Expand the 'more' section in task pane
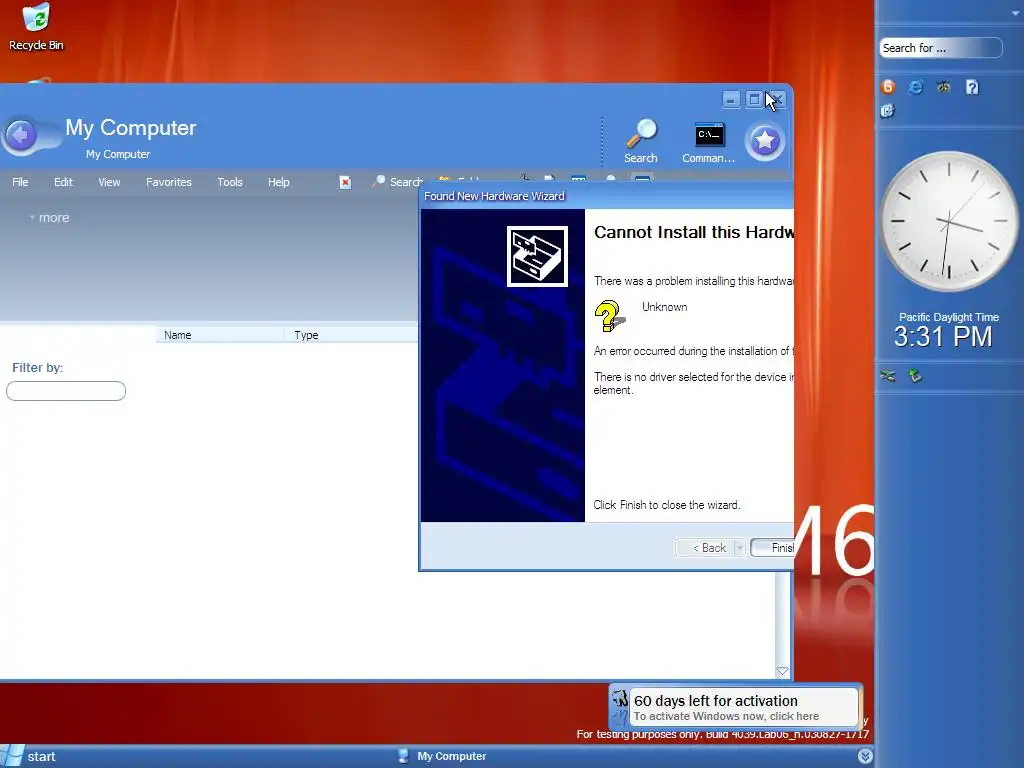Image resolution: width=1024 pixels, height=768 pixels. (x=50, y=217)
